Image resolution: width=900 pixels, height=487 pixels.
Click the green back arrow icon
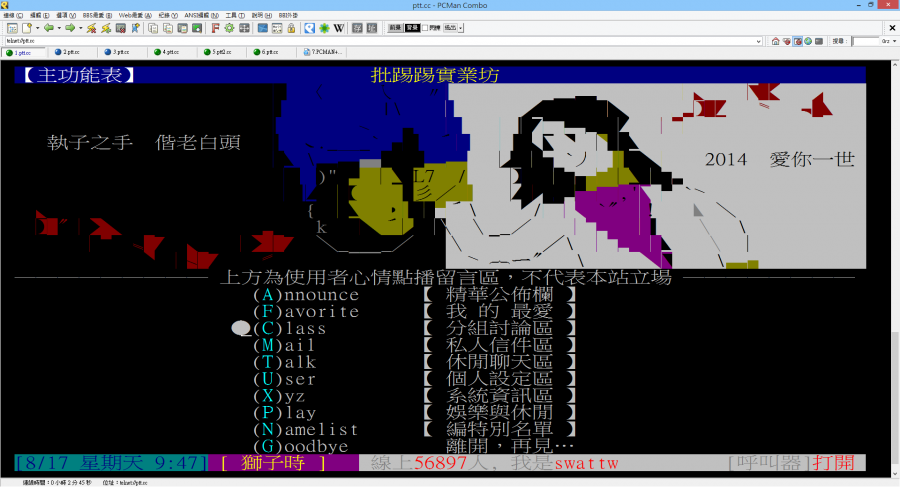coord(47,28)
